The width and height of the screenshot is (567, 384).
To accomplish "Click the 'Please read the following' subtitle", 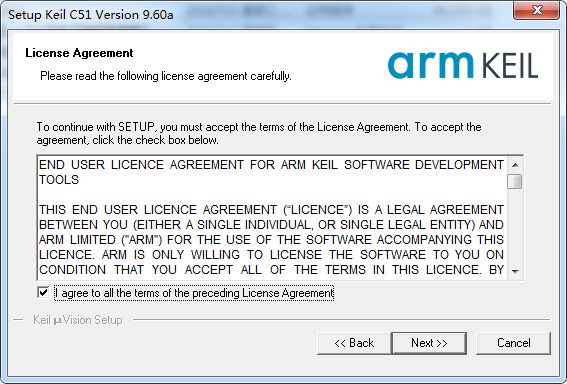I will tap(166, 76).
